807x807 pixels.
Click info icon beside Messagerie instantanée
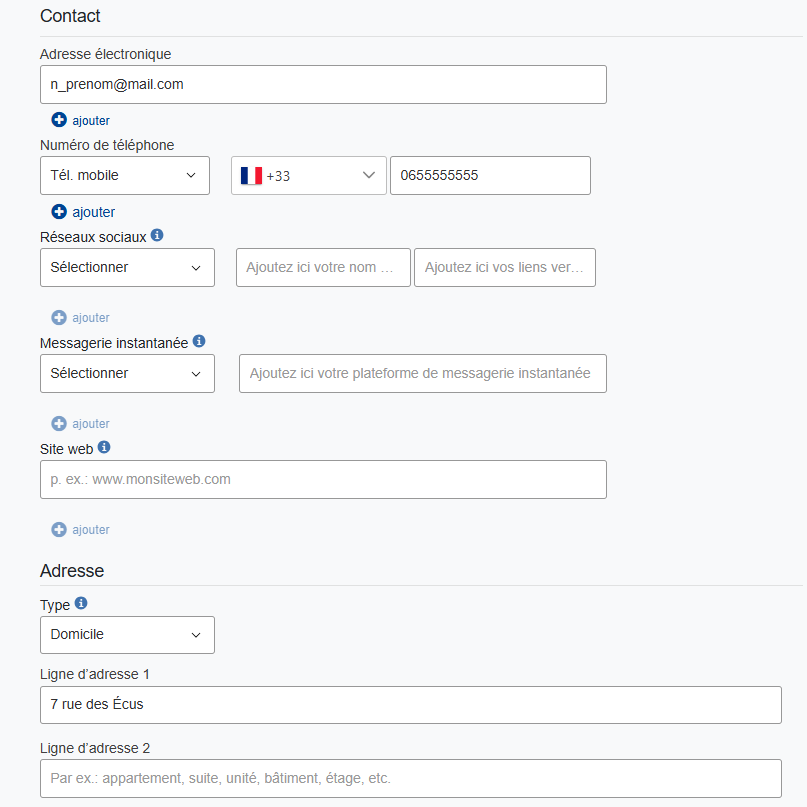(x=199, y=342)
